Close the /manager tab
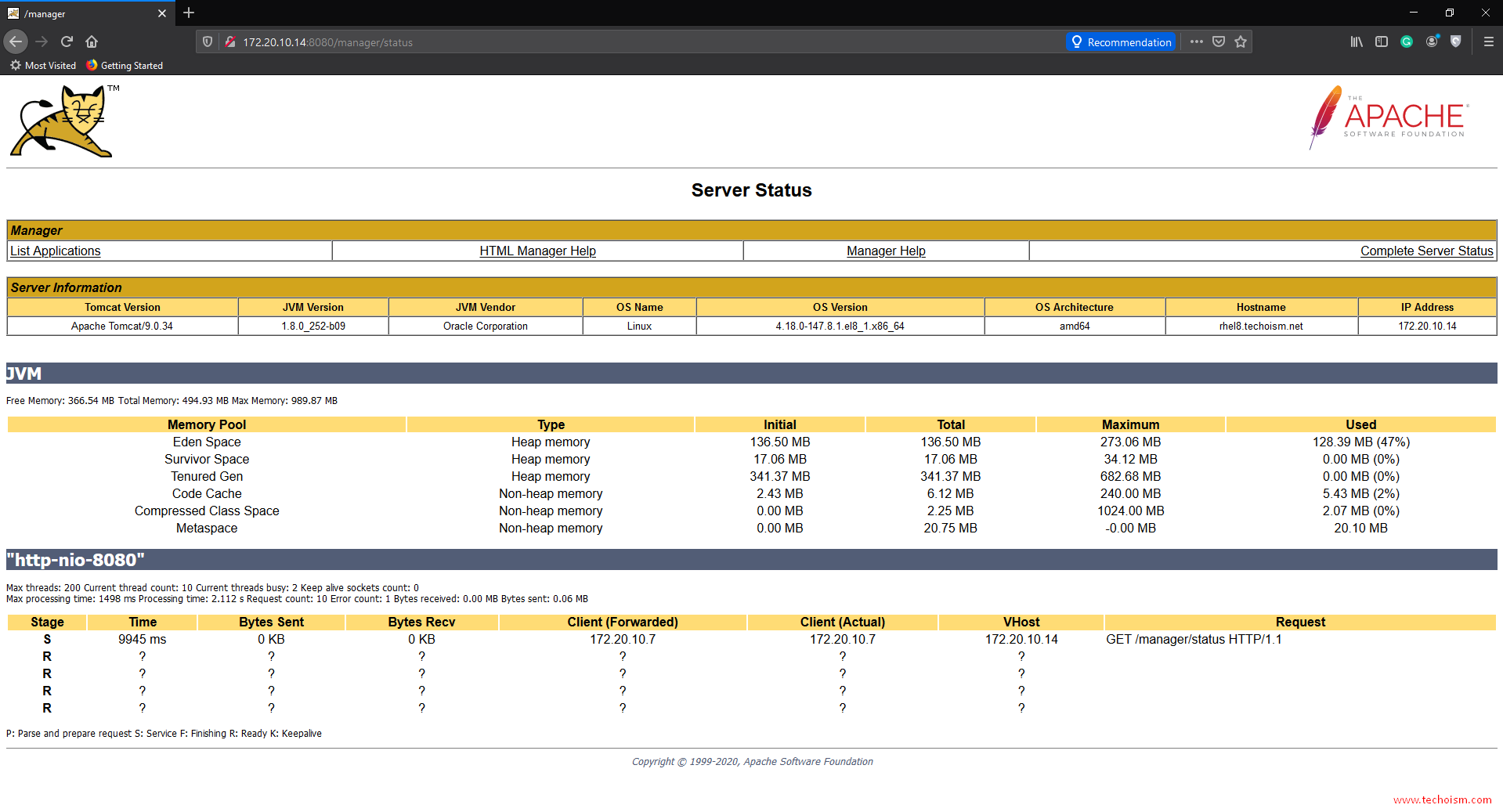The image size is (1503, 812). coord(162,13)
